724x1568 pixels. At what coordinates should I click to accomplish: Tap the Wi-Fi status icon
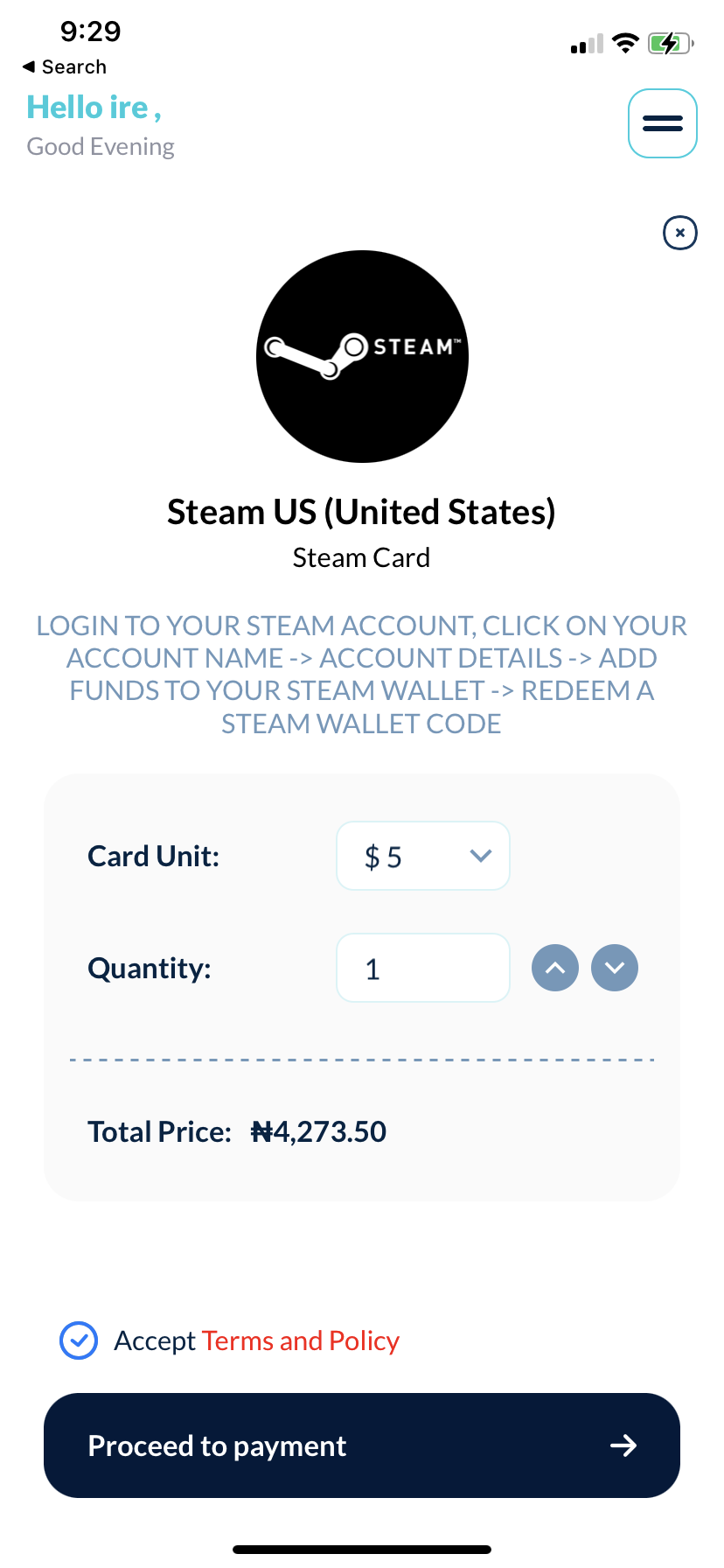[x=625, y=43]
